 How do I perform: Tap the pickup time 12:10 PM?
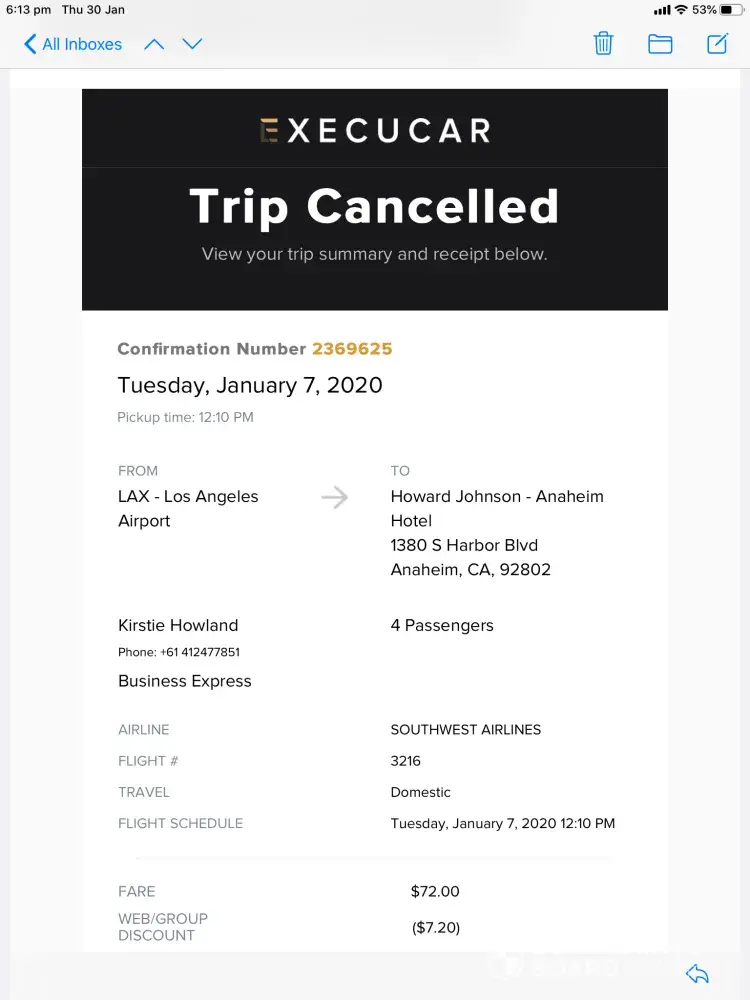coord(186,417)
